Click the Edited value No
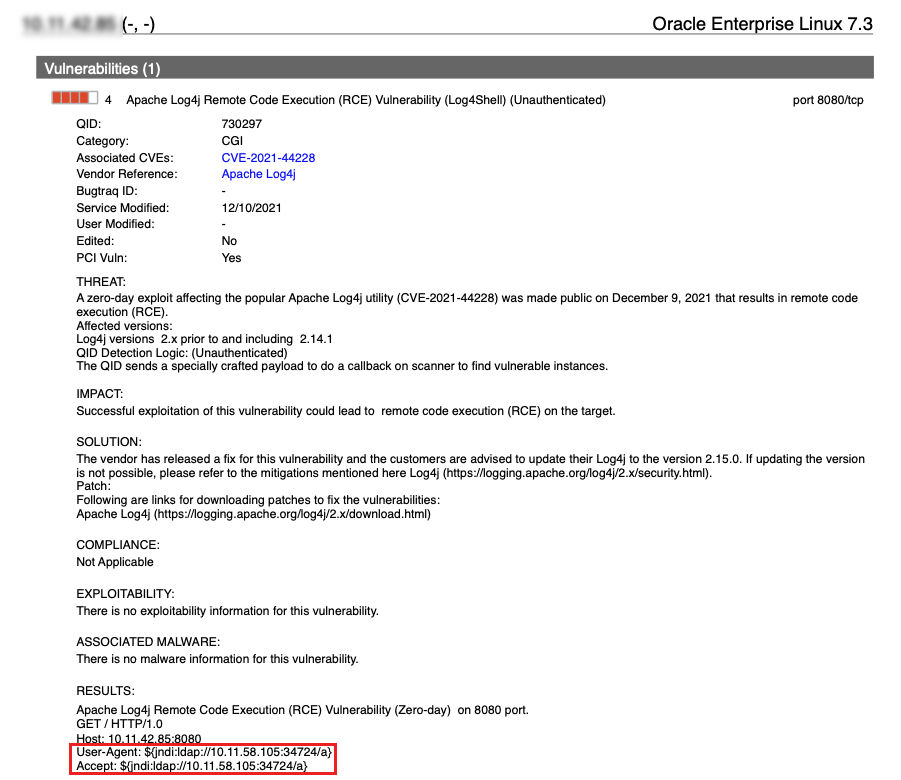Screen dimensions: 901x780 tap(229, 241)
